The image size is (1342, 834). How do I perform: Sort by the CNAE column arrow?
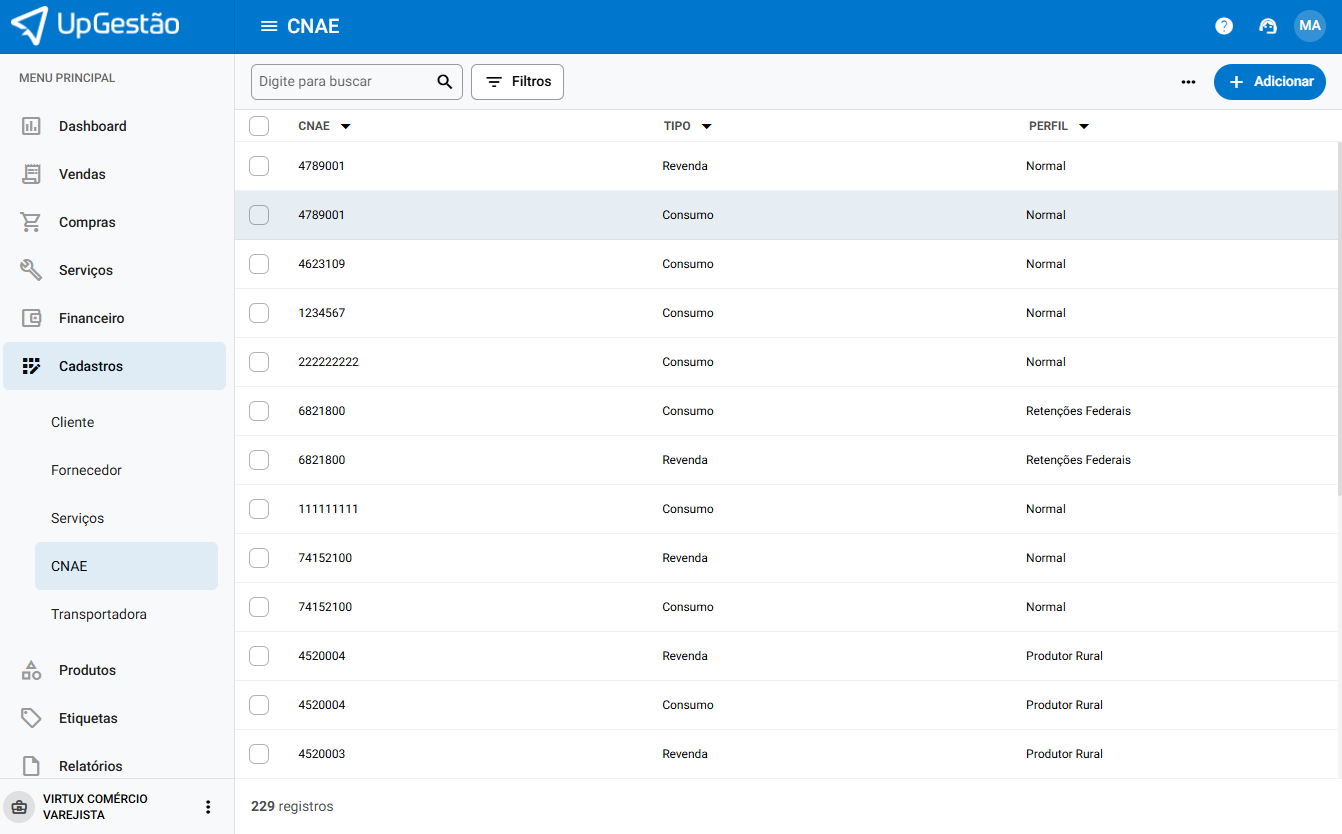click(346, 127)
